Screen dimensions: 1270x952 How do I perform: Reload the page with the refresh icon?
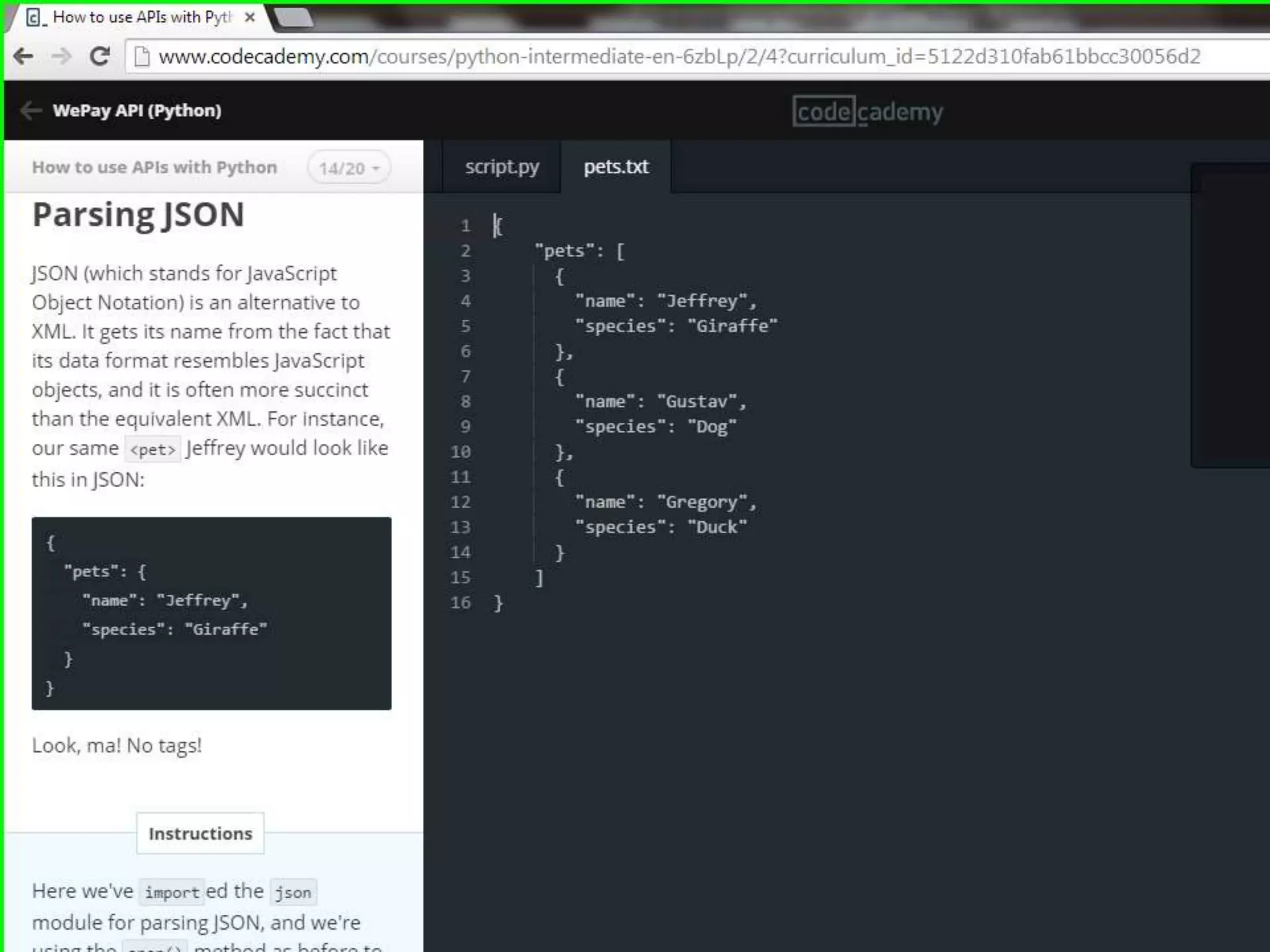pyautogui.click(x=99, y=57)
